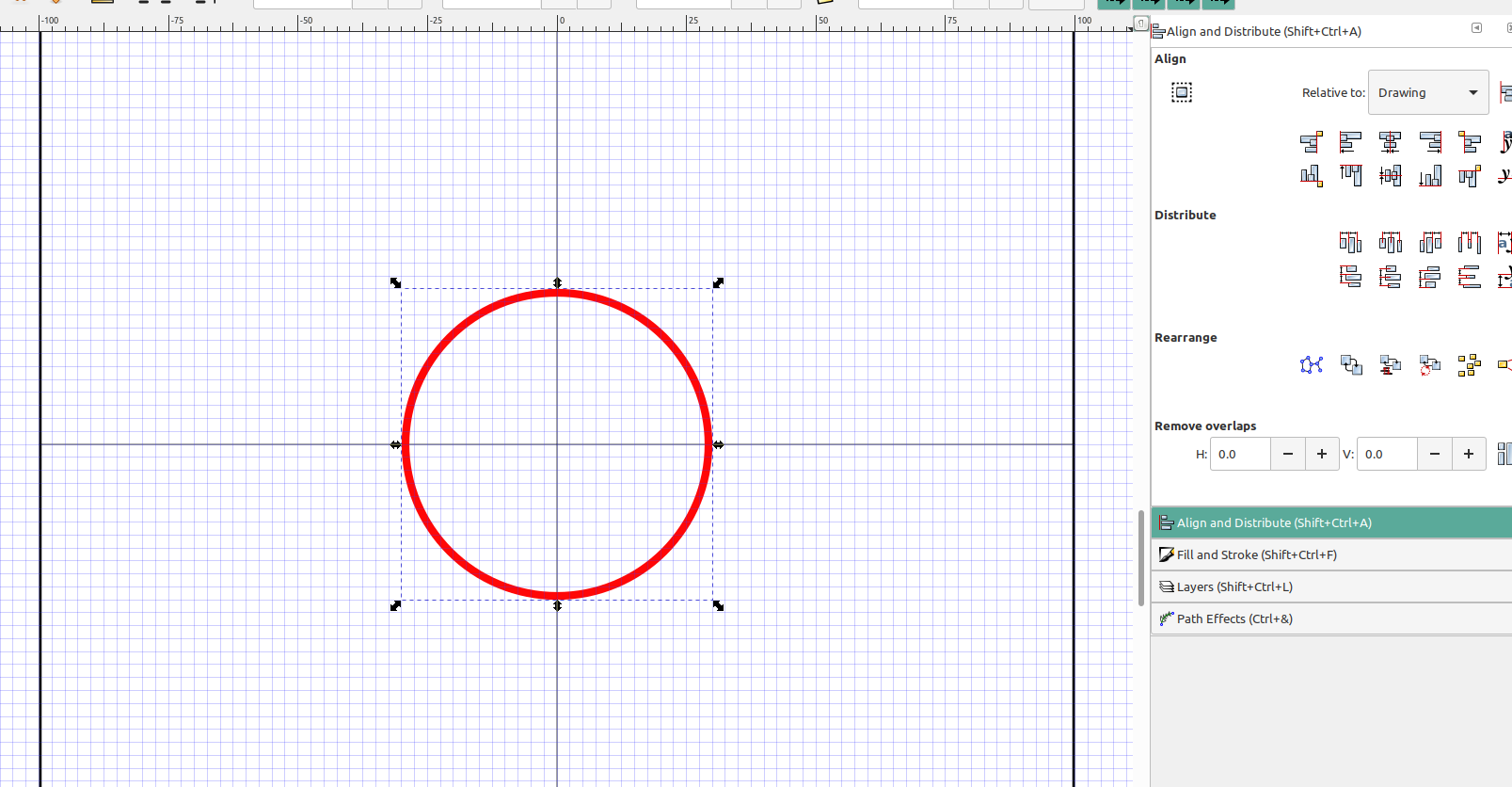Open the Relative to Drawing dropdown
Image resolution: width=1512 pixels, height=787 pixels.
coord(1428,92)
